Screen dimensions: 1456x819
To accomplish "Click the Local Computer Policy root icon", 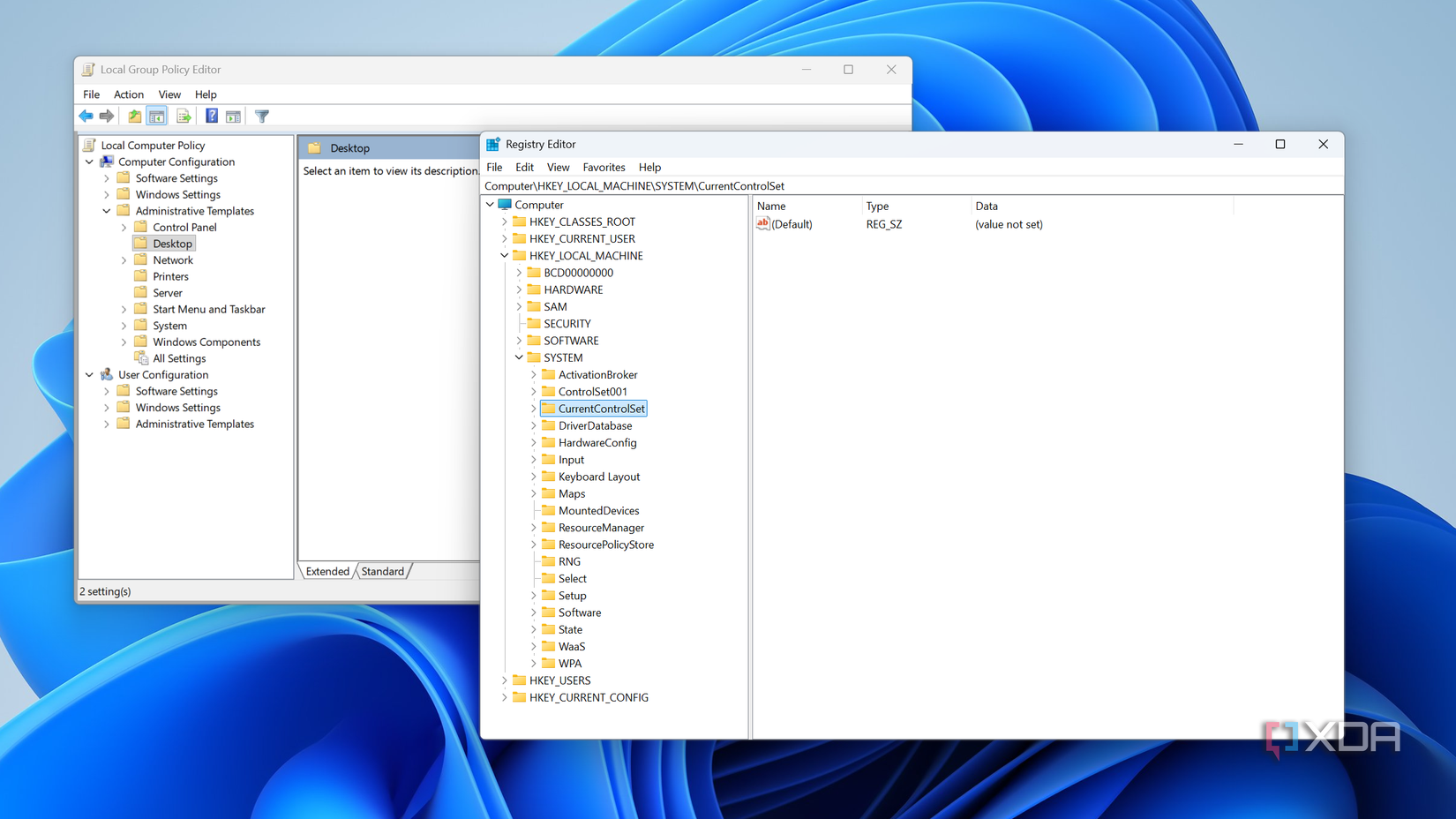I will point(89,145).
